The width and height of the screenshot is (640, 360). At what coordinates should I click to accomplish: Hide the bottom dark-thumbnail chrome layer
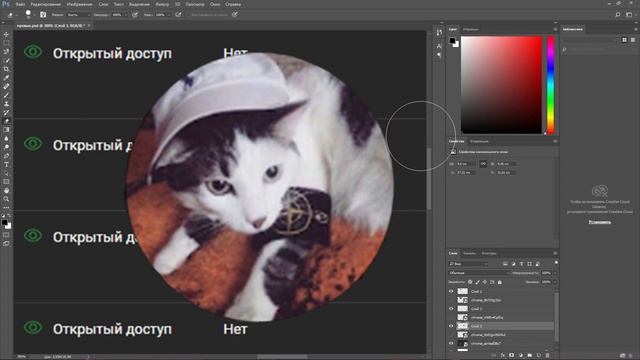coord(451,343)
